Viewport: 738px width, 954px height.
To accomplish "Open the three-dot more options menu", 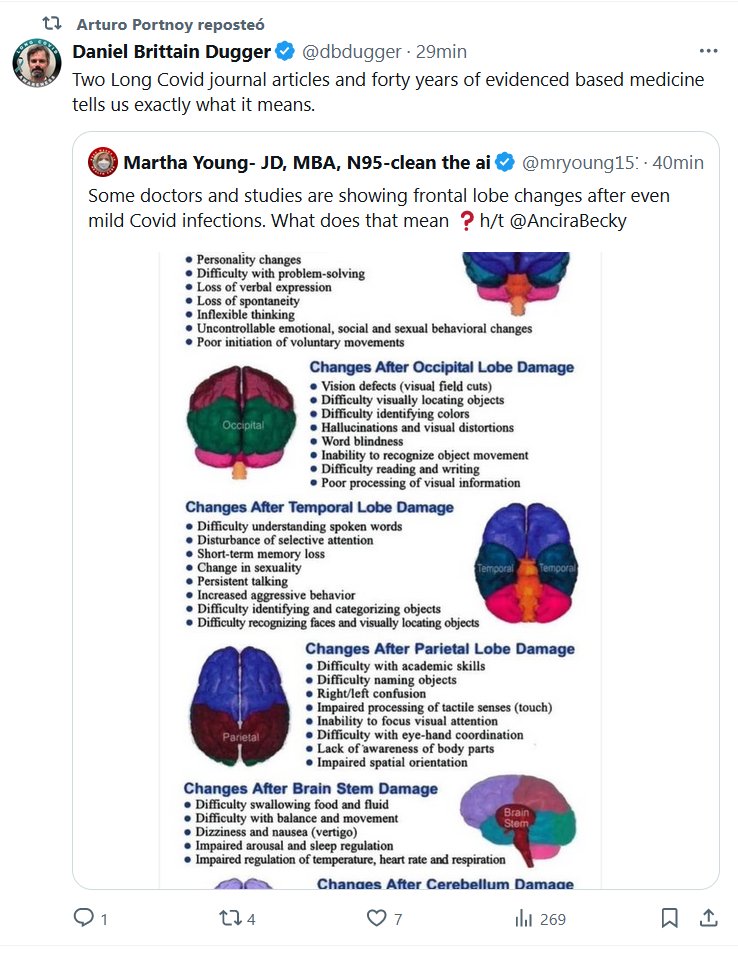I will point(708,52).
